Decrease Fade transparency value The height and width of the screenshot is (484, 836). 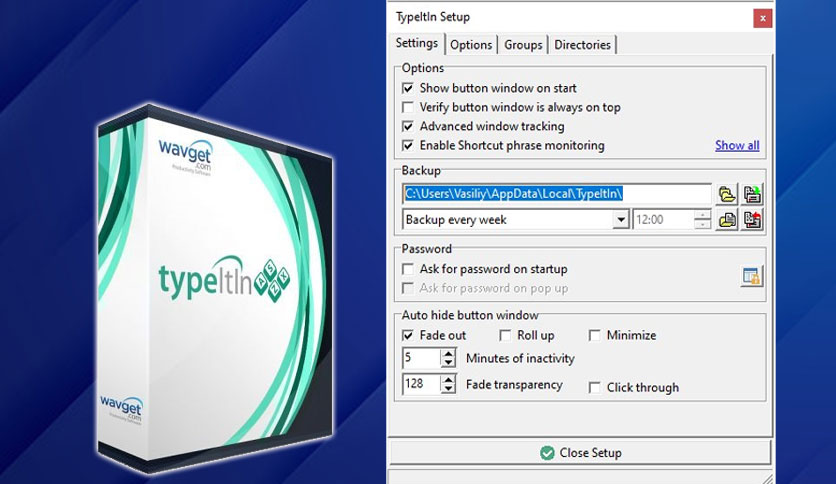pyautogui.click(x=448, y=389)
